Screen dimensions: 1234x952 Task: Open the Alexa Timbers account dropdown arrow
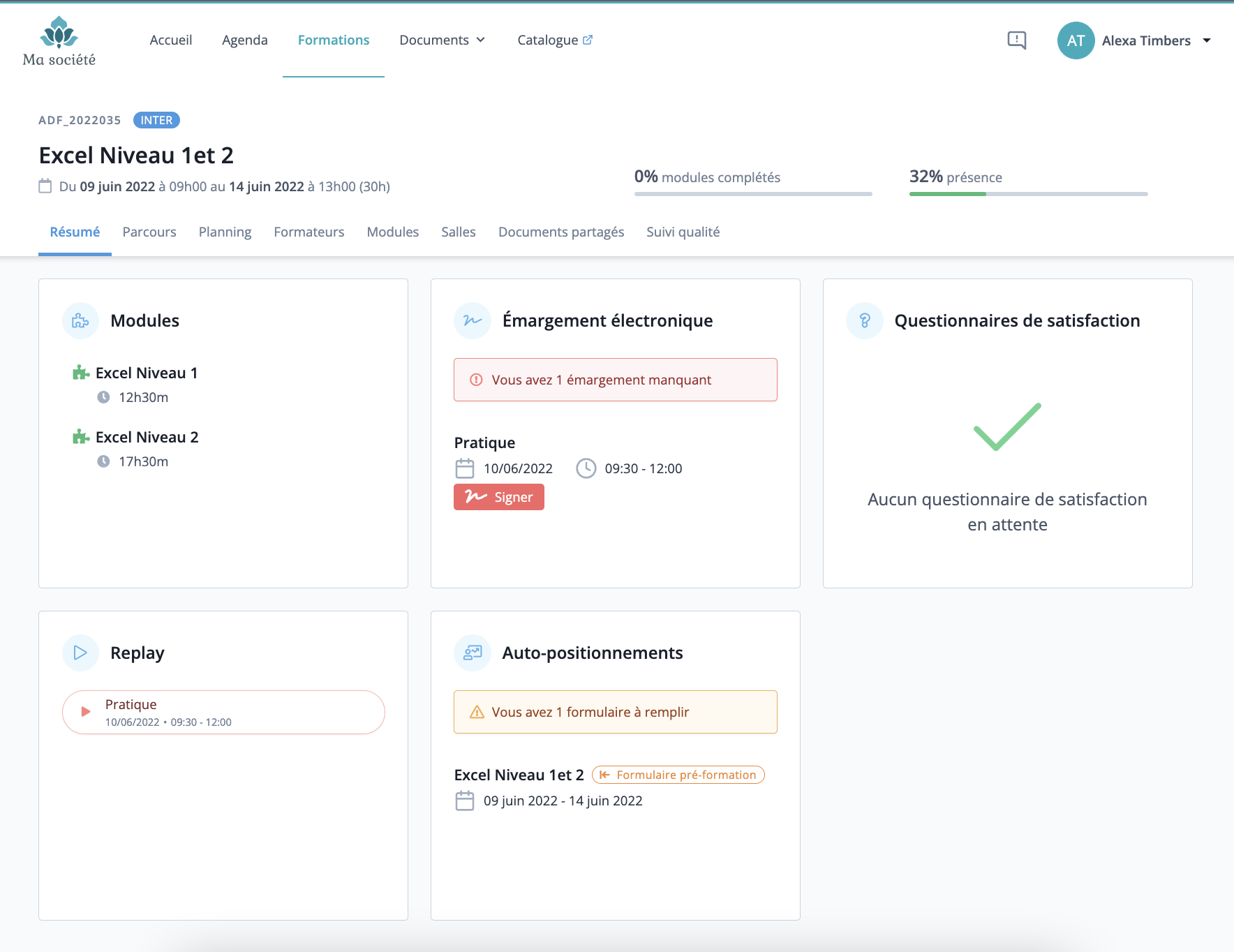pyautogui.click(x=1207, y=40)
